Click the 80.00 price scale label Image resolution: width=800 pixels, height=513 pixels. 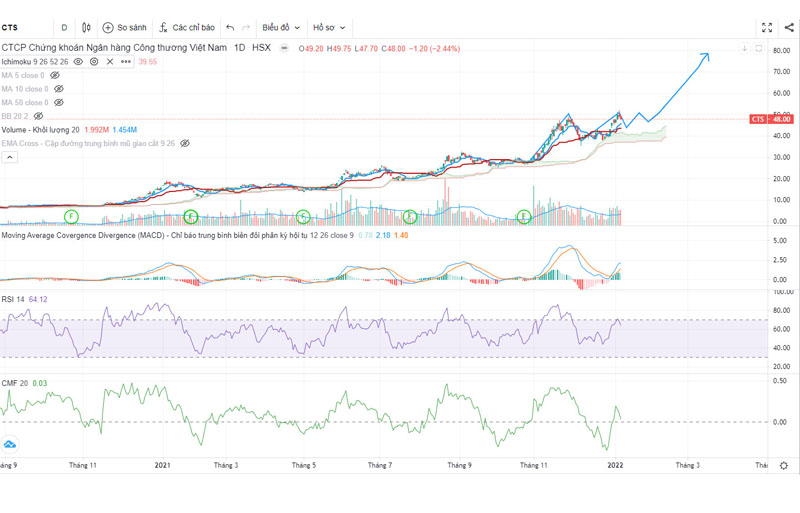pyautogui.click(x=781, y=51)
